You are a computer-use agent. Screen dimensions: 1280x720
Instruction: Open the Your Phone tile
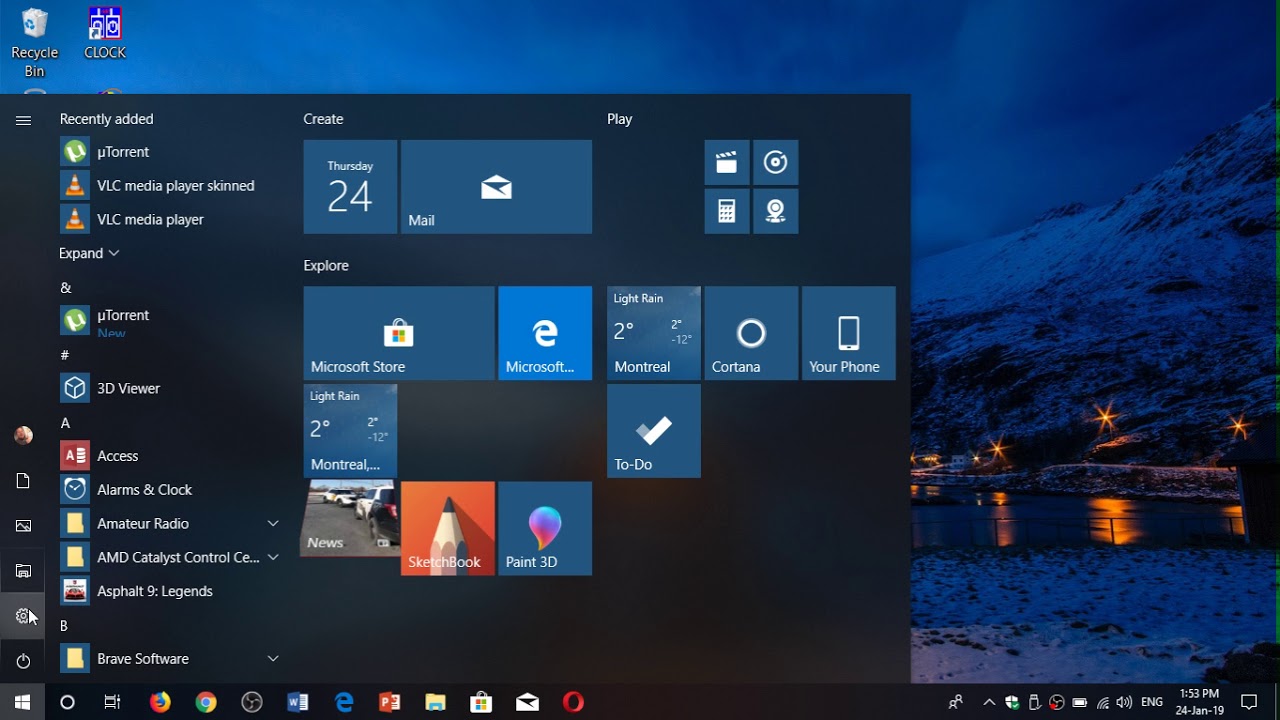(848, 333)
